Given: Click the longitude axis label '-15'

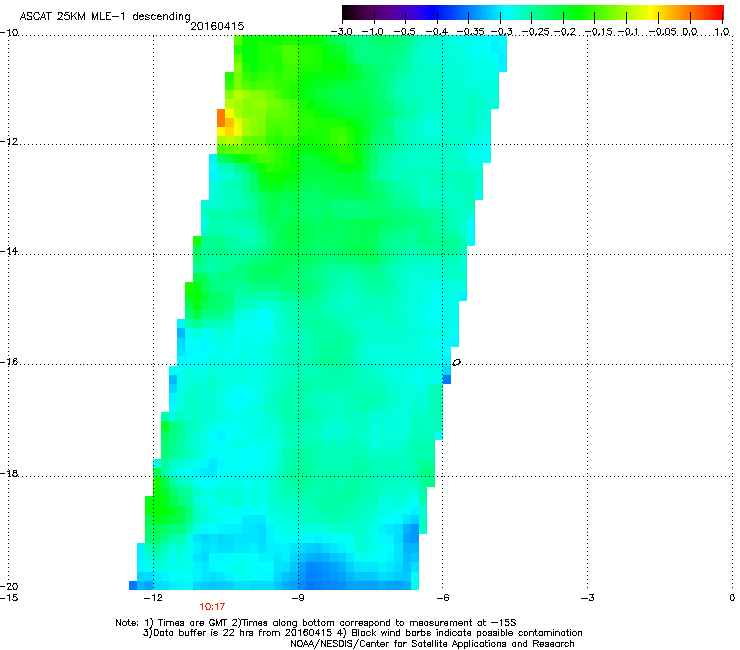Looking at the screenshot, I should 9,598.
